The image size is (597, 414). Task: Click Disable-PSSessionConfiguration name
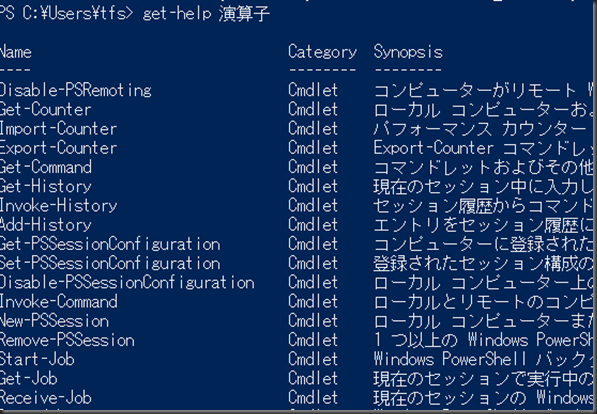tap(127, 283)
